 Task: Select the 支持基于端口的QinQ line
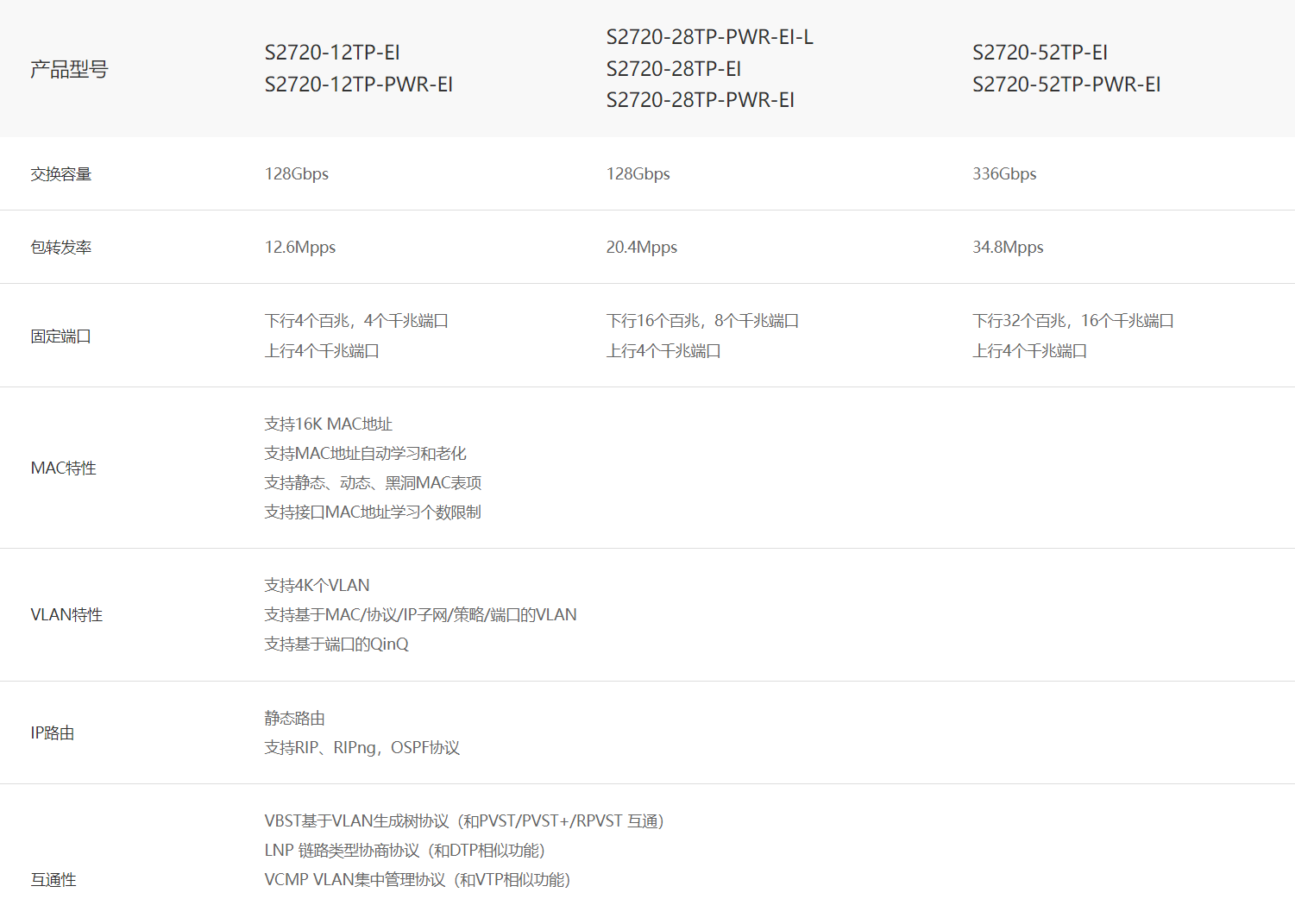coord(336,644)
